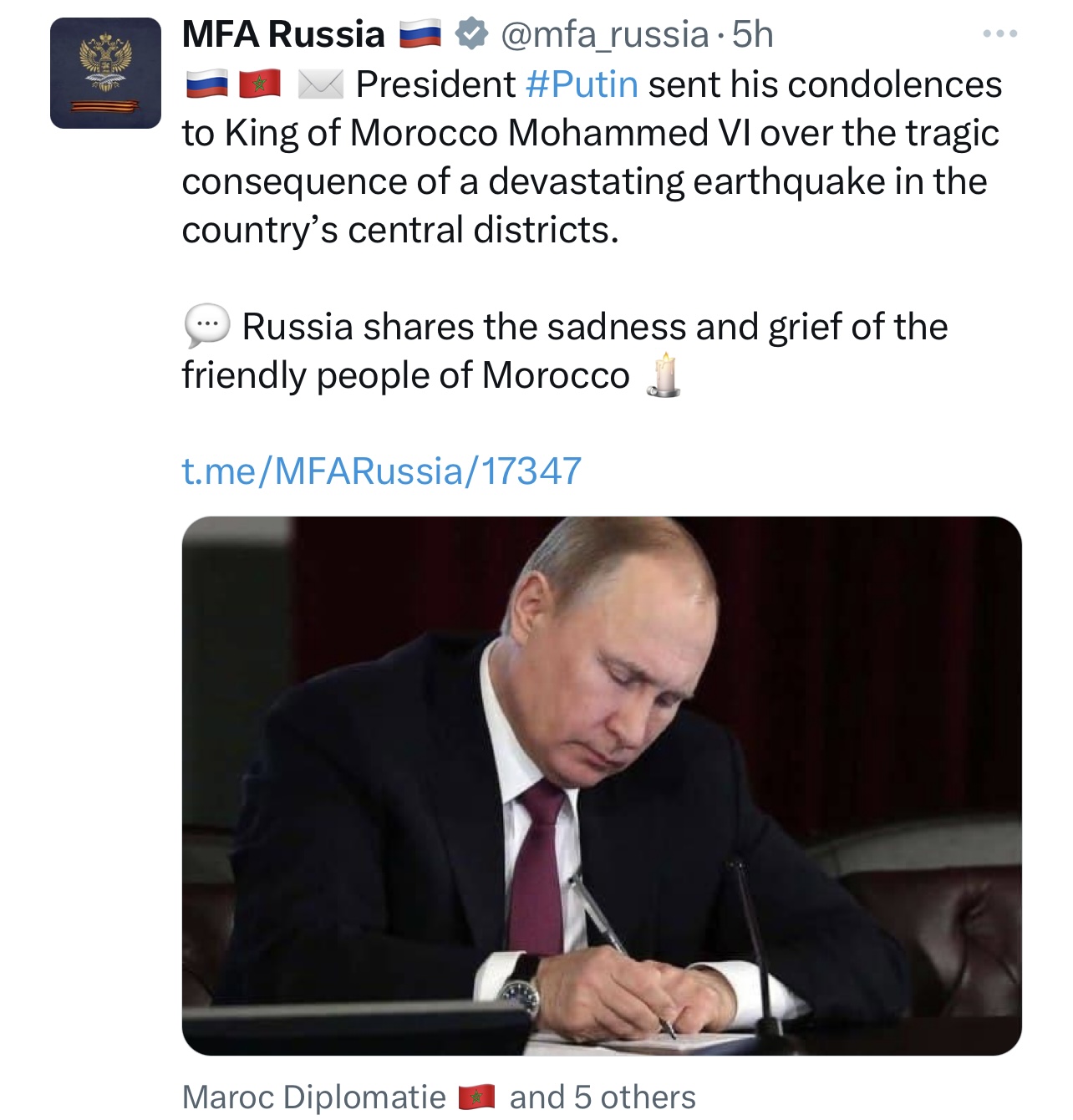This screenshot has width=1073, height=1120.
Task: Open the photo of the man signing
Action: (602, 786)
